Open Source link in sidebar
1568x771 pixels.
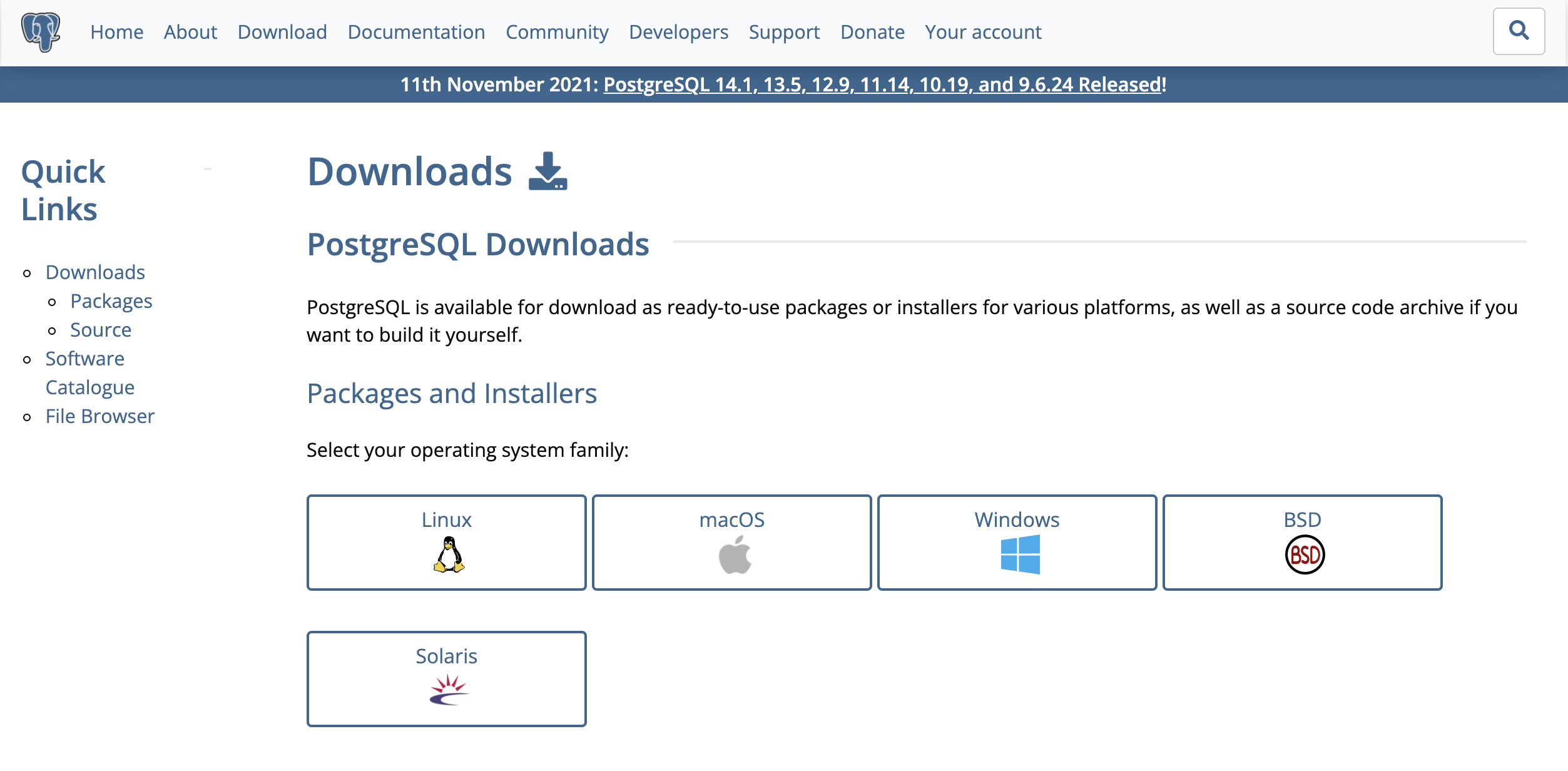(101, 330)
